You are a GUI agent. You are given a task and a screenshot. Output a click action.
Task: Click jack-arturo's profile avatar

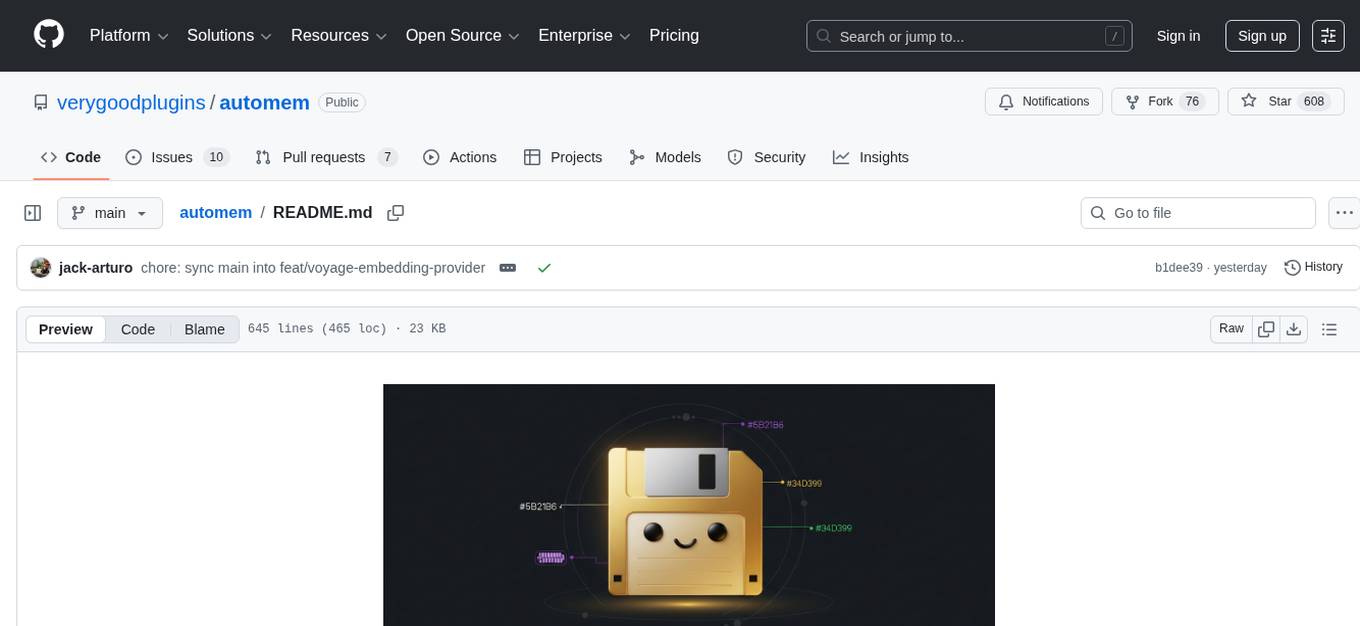(41, 267)
